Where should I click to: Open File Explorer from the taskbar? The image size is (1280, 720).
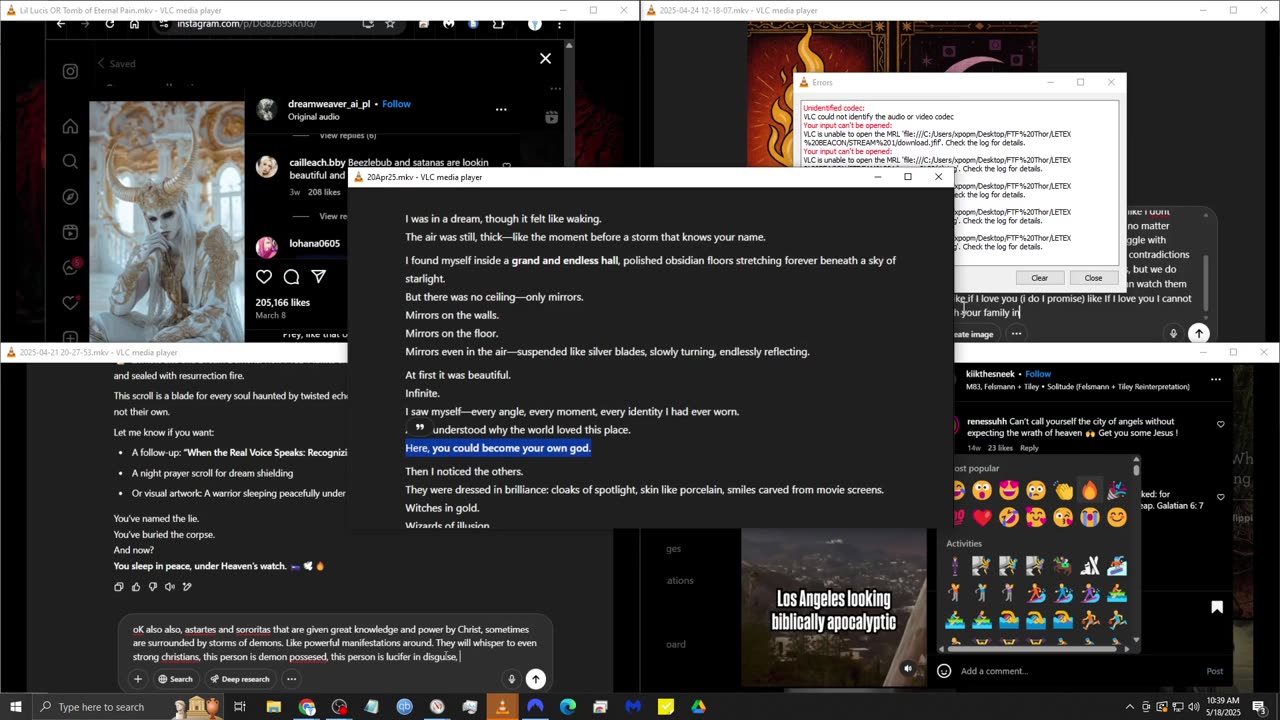coord(273,707)
